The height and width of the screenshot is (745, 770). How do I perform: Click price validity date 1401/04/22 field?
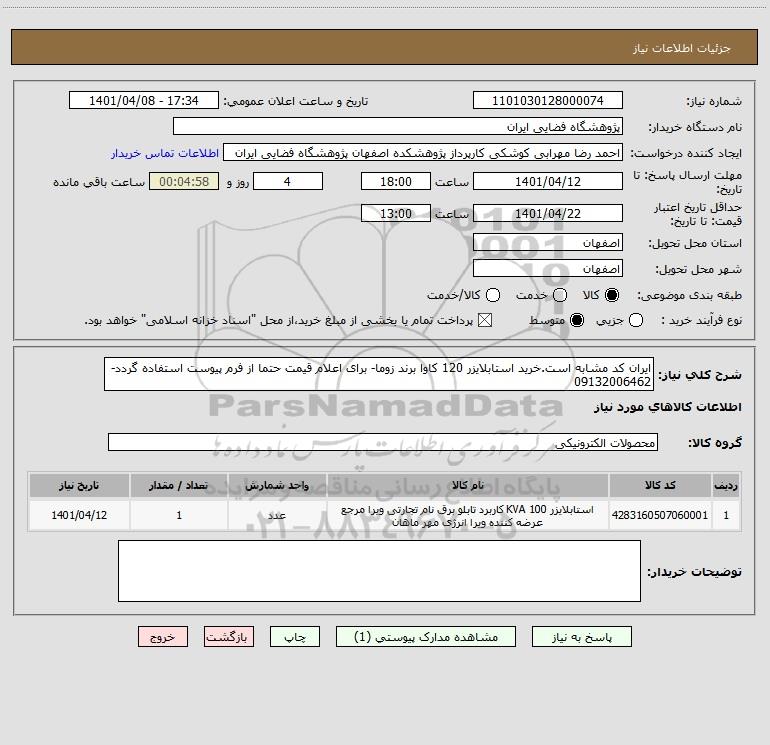(548, 214)
